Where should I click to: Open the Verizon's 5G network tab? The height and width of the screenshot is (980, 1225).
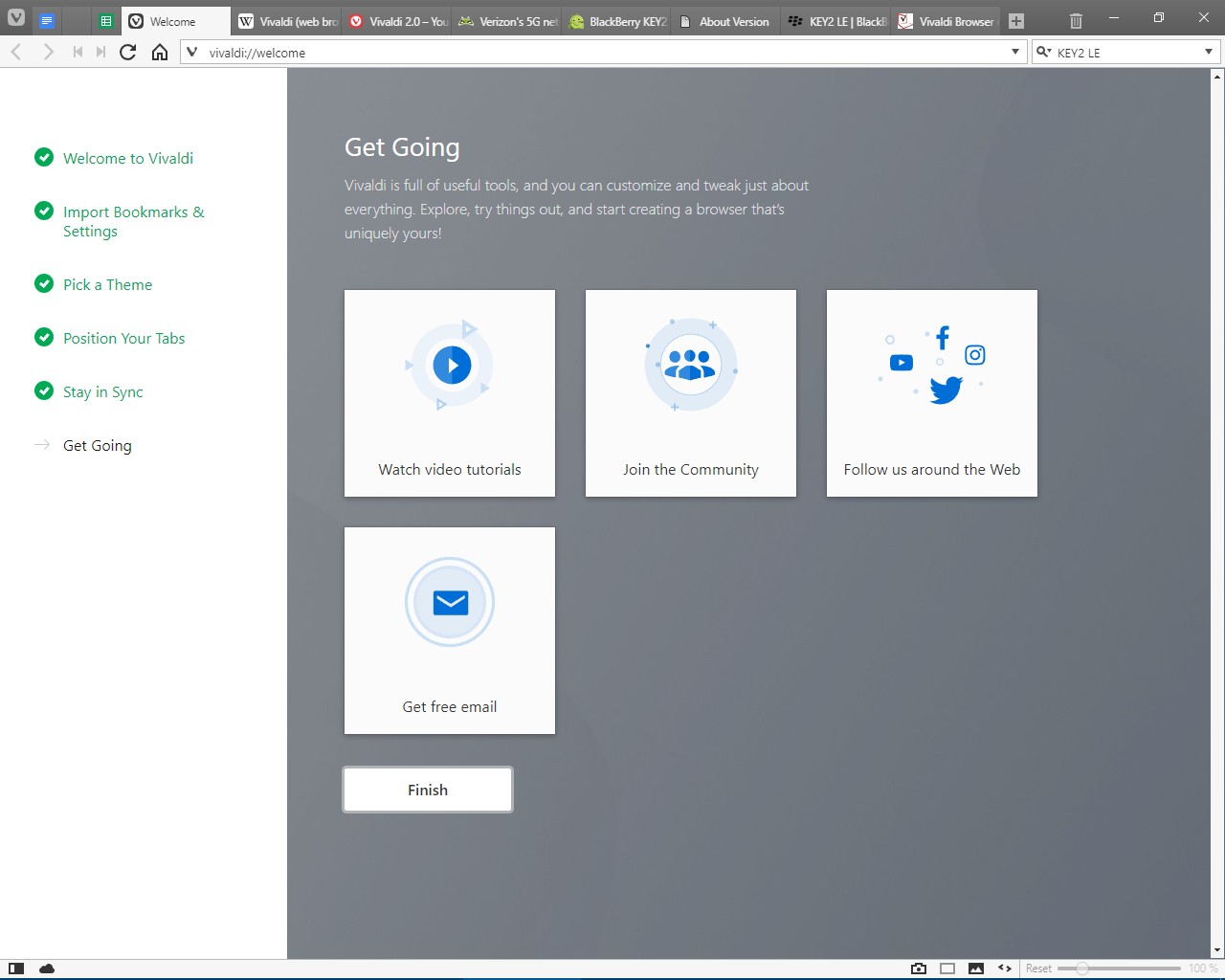(x=507, y=21)
